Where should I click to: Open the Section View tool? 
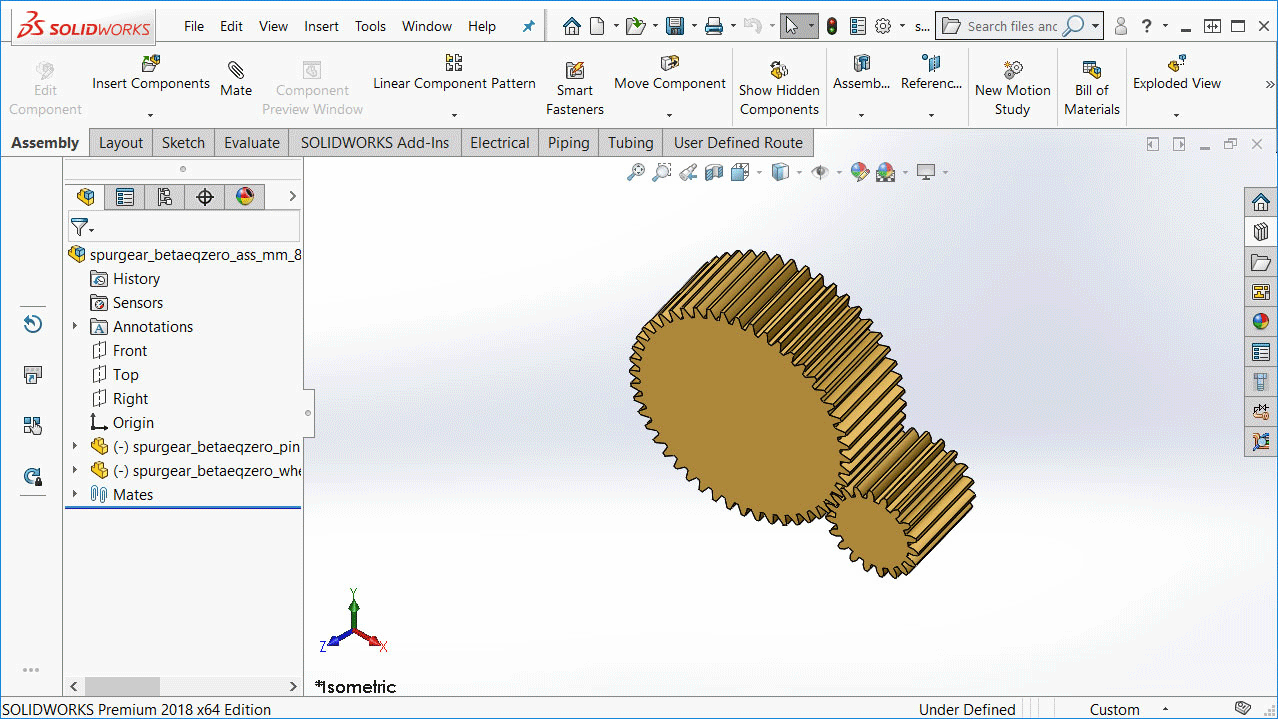tap(713, 172)
